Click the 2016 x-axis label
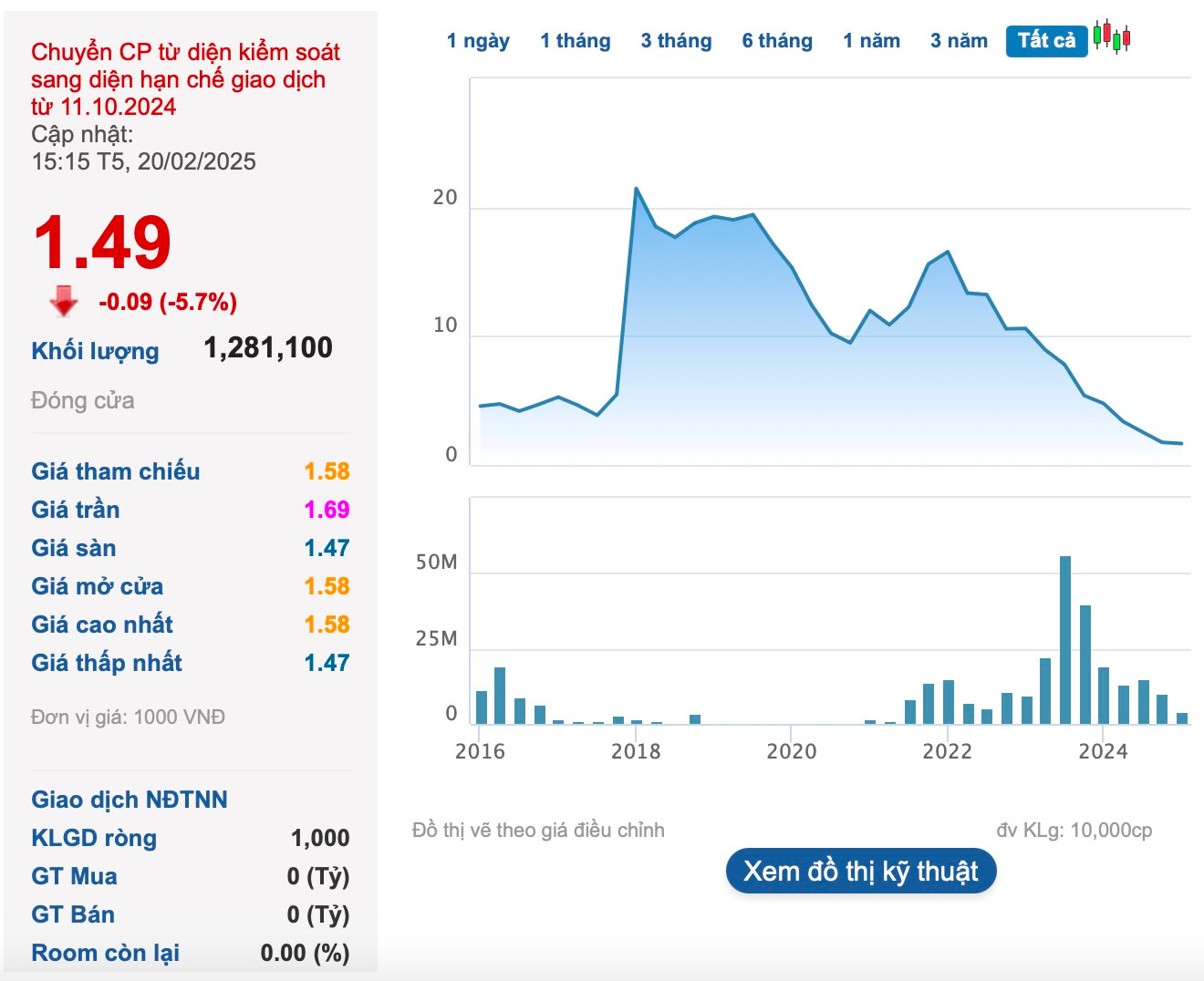The width and height of the screenshot is (1204, 981). 480,751
